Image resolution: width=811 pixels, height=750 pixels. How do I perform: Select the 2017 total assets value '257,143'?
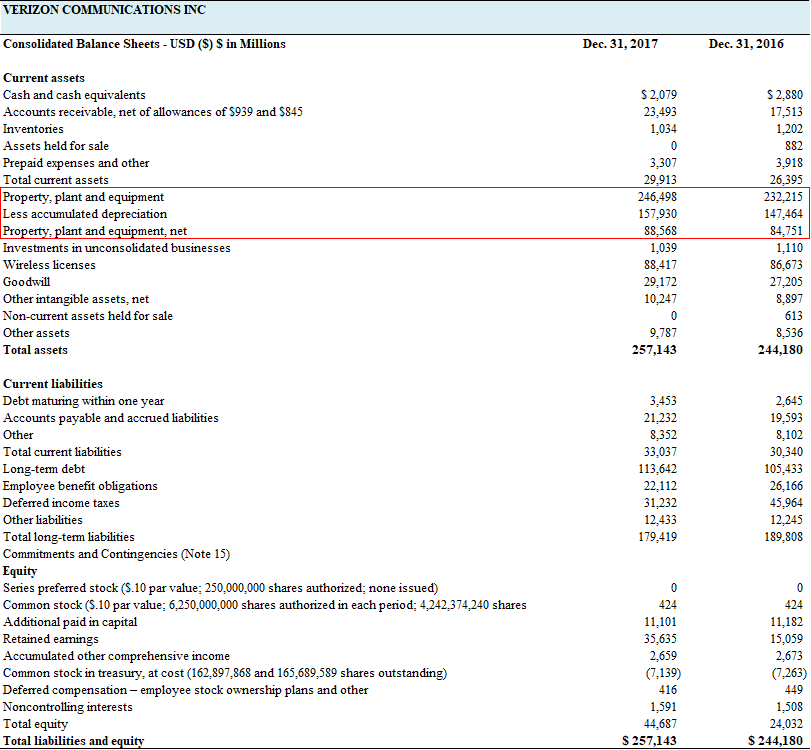point(654,350)
